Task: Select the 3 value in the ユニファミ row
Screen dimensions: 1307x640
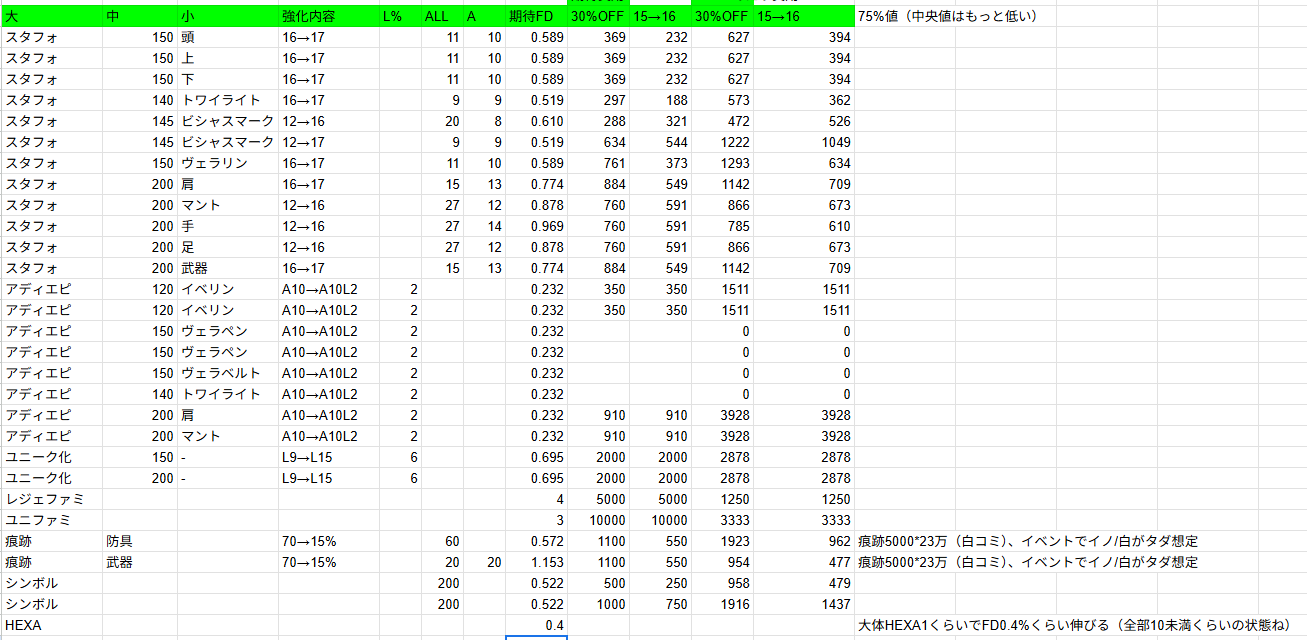Action: click(x=537, y=520)
